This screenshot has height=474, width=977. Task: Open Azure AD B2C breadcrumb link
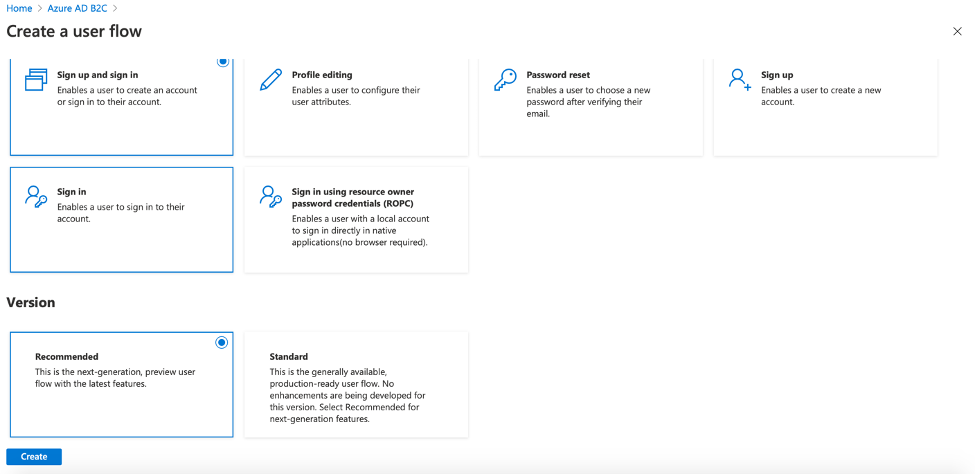click(78, 8)
